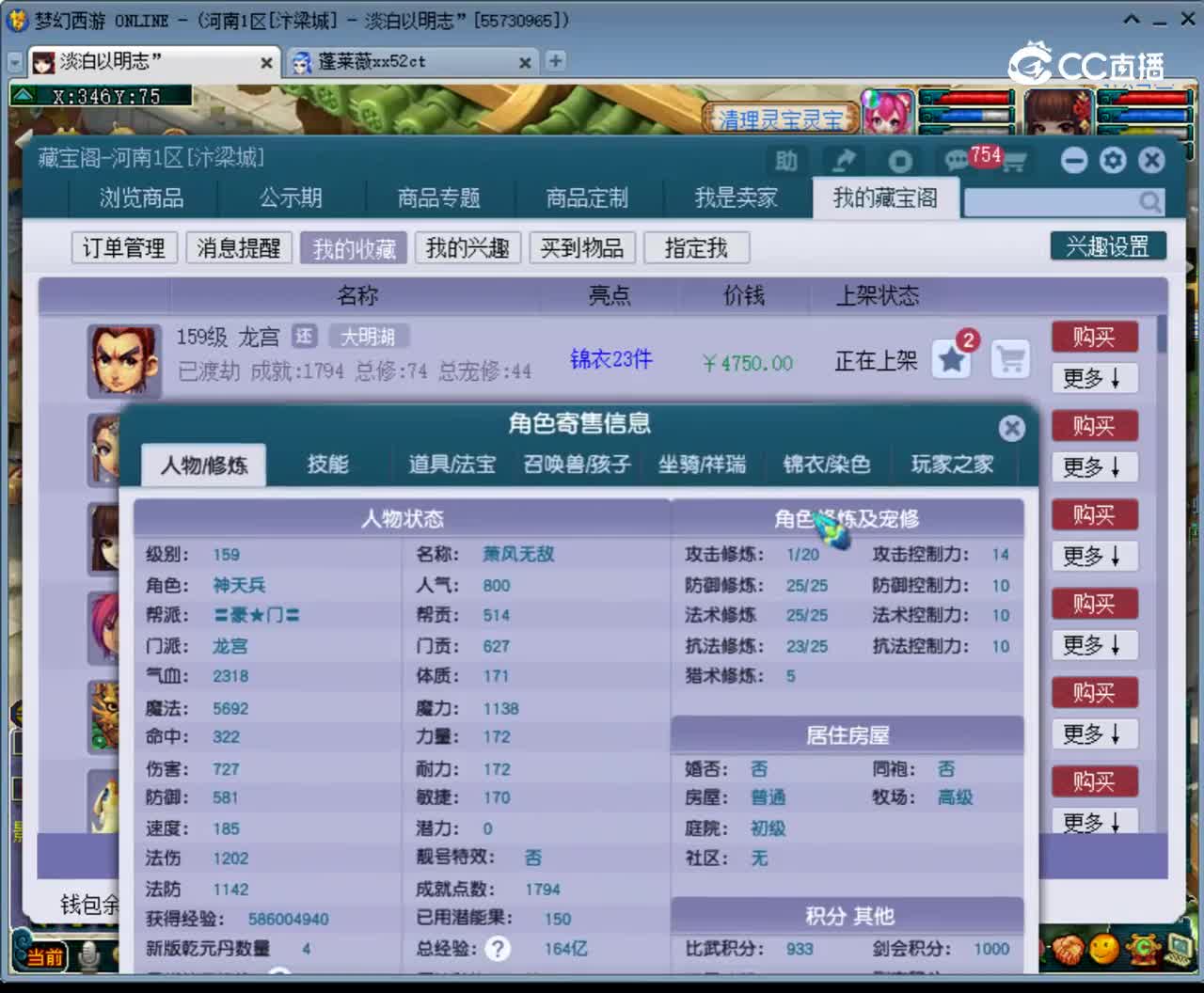This screenshot has width=1204, height=993.
Task: Click the smiley face icon at bottom right
Action: pos(1104,949)
